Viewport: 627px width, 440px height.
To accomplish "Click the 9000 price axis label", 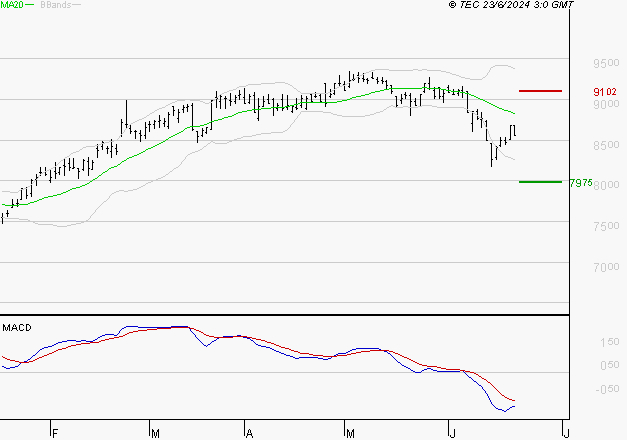I will coord(606,104).
